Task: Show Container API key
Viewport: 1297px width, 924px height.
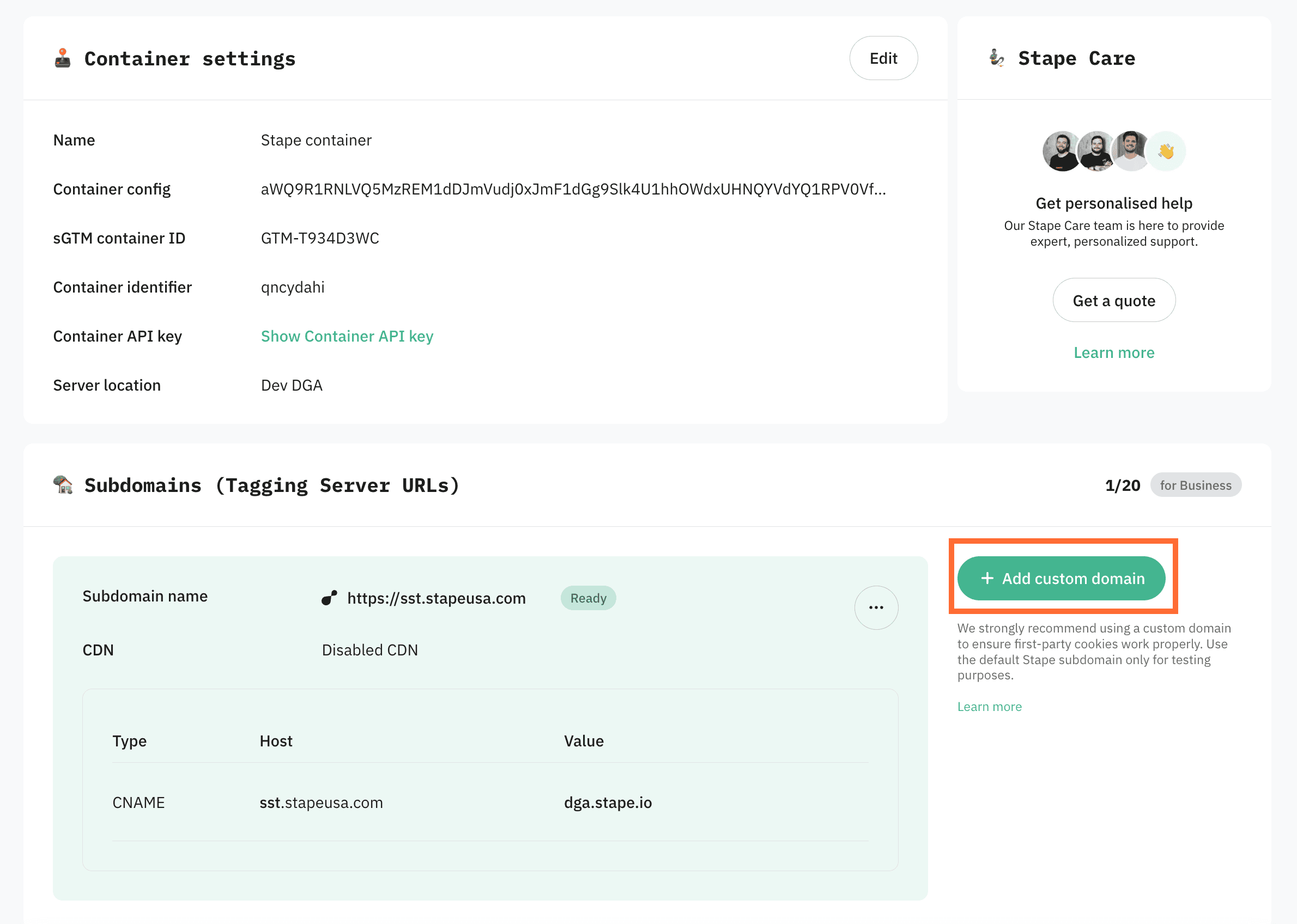Action: pos(347,336)
